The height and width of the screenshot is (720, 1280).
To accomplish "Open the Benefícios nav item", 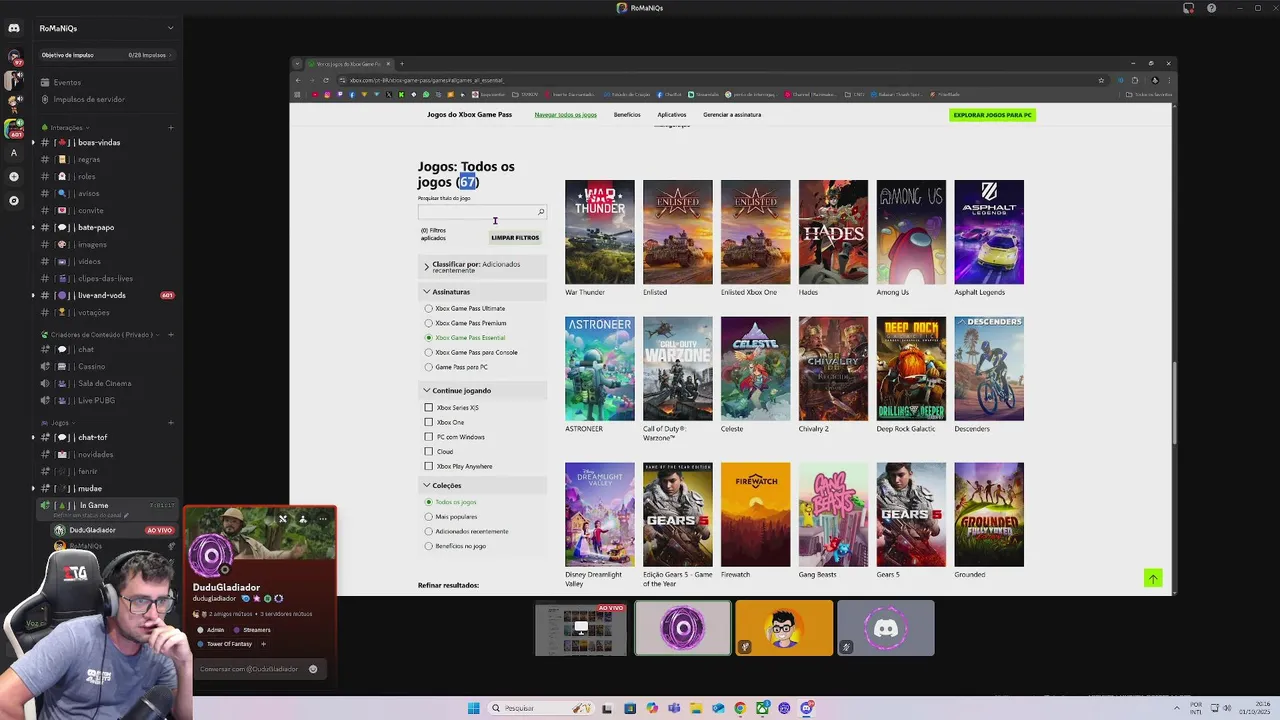I will click(627, 115).
